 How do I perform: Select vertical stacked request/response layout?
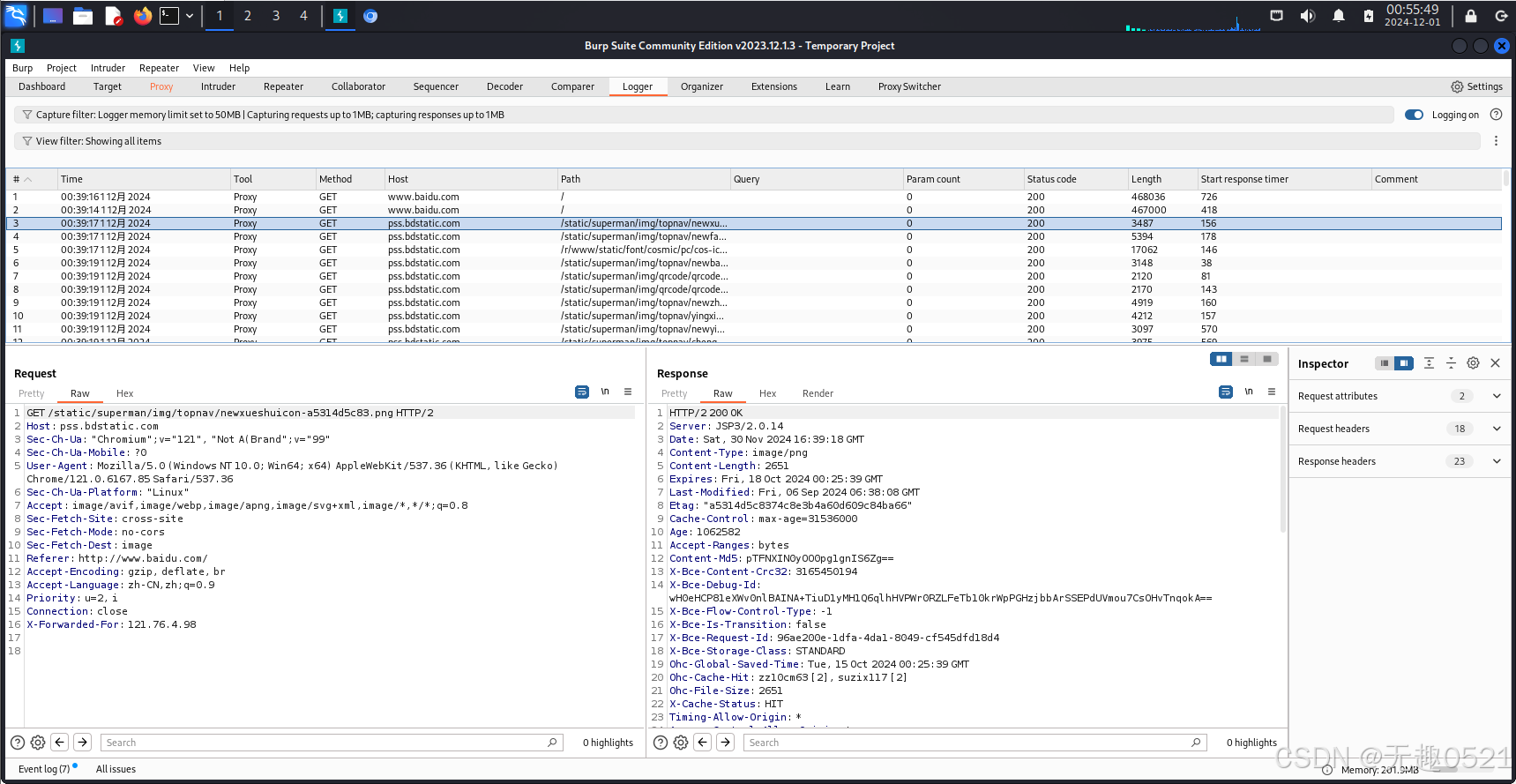(x=1244, y=359)
